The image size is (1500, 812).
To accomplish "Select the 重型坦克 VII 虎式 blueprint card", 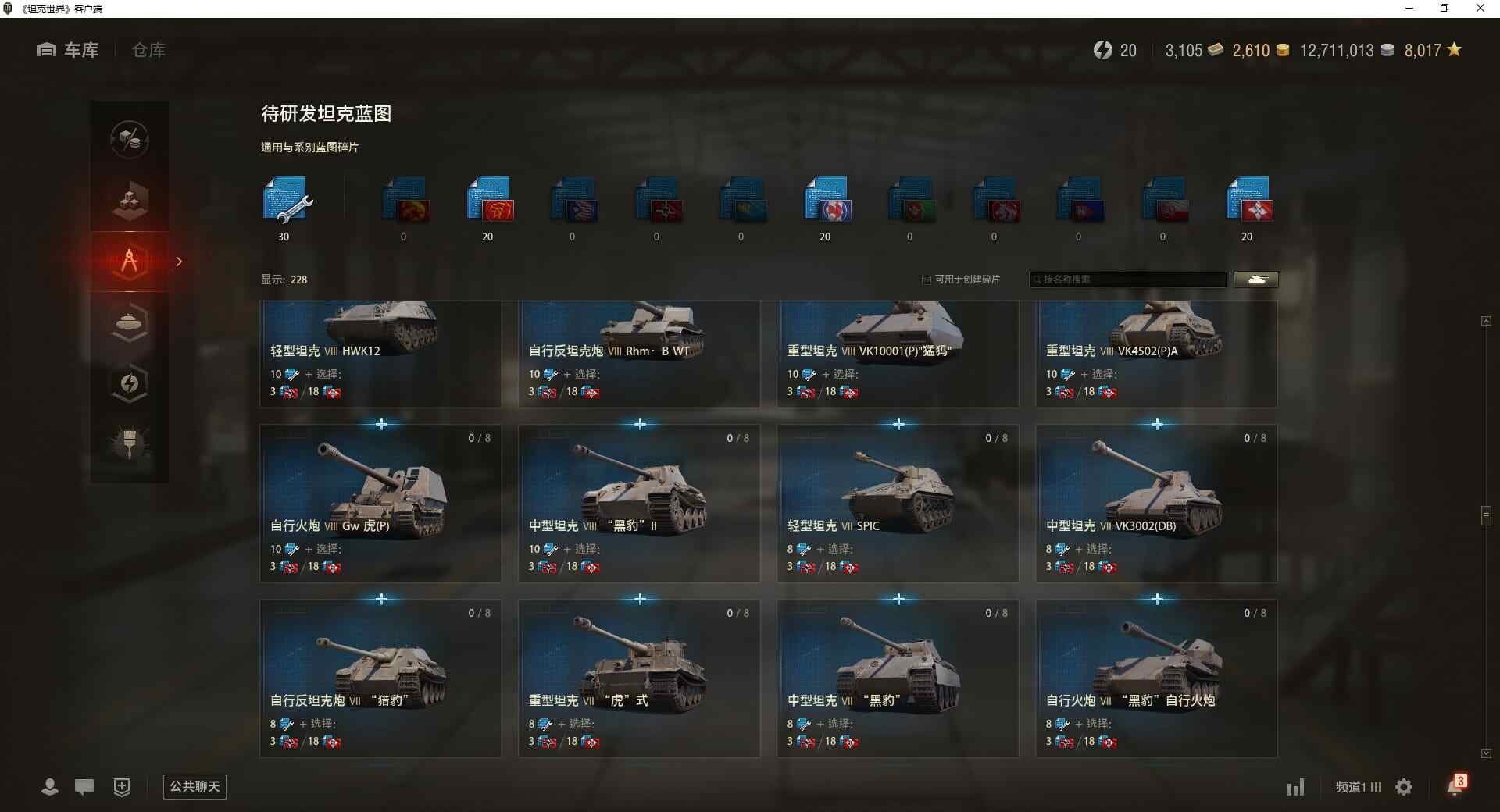I will 639,678.
